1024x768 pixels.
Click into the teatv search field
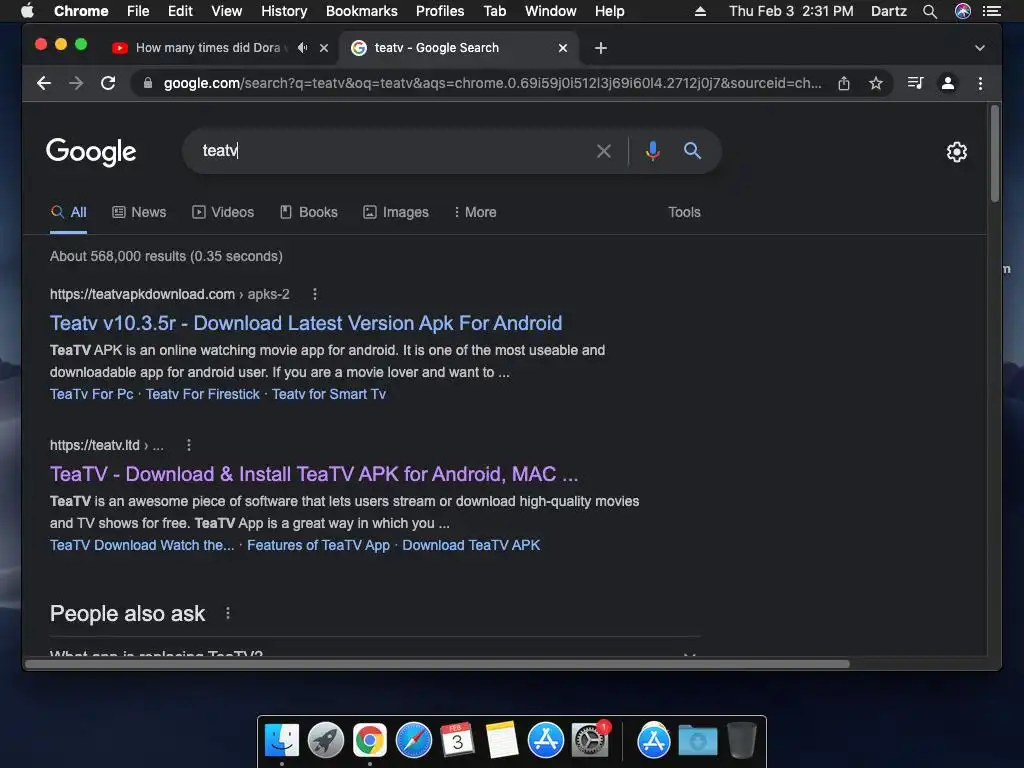(x=392, y=151)
